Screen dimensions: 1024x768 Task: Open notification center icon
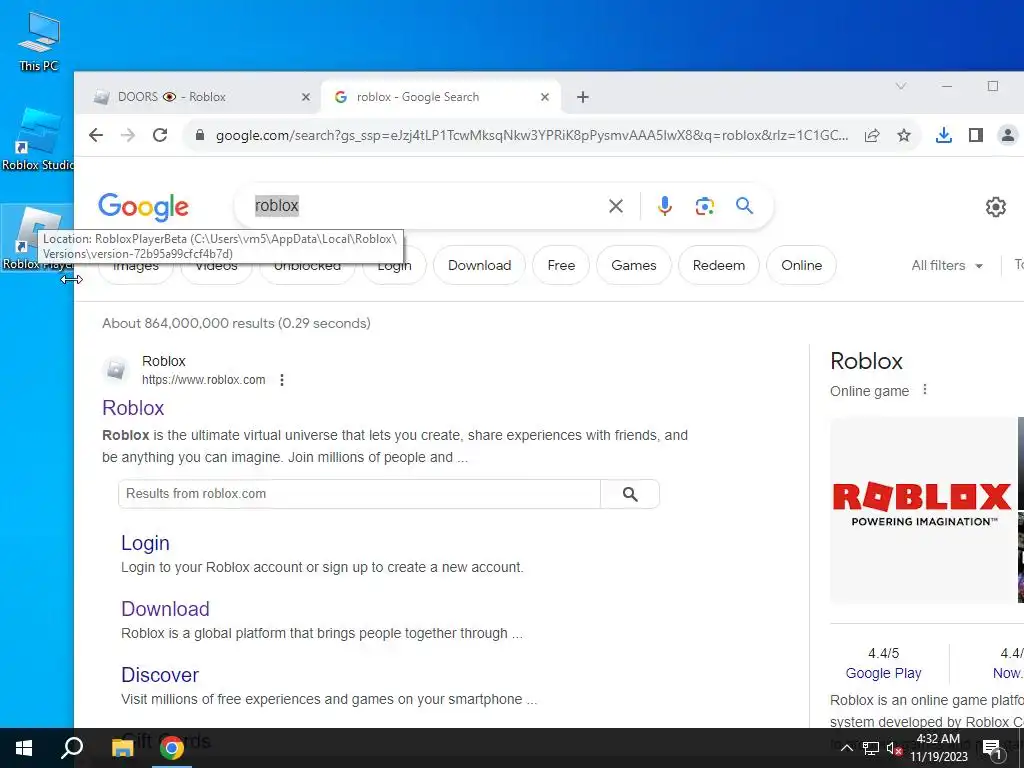(x=993, y=749)
